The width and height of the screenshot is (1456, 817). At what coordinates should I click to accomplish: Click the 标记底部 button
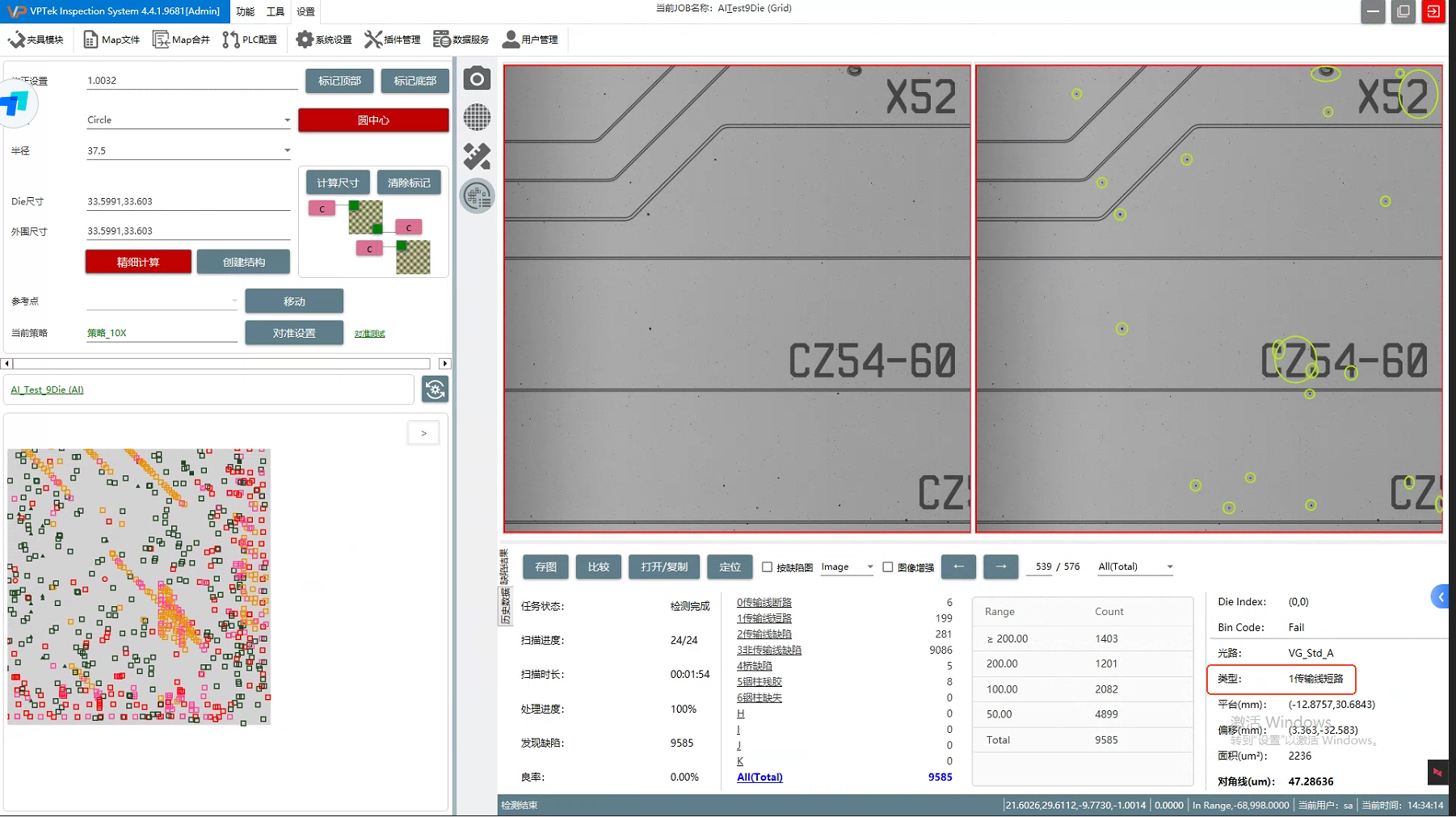tap(414, 81)
